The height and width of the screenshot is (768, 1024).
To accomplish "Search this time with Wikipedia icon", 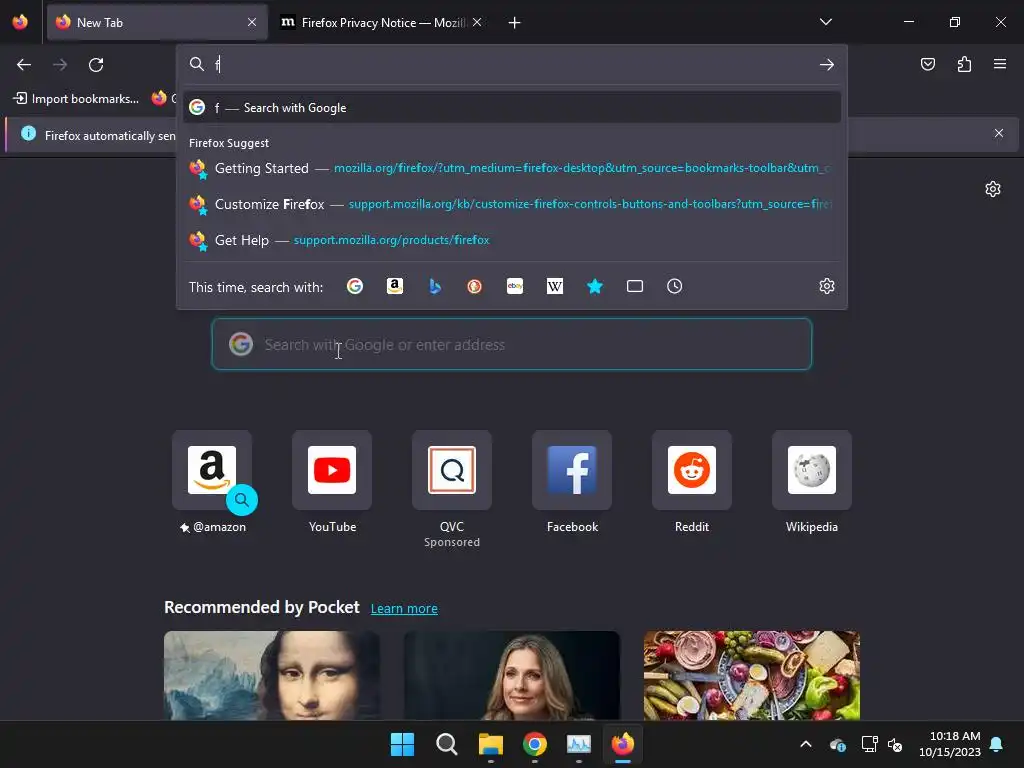I will click(554, 286).
